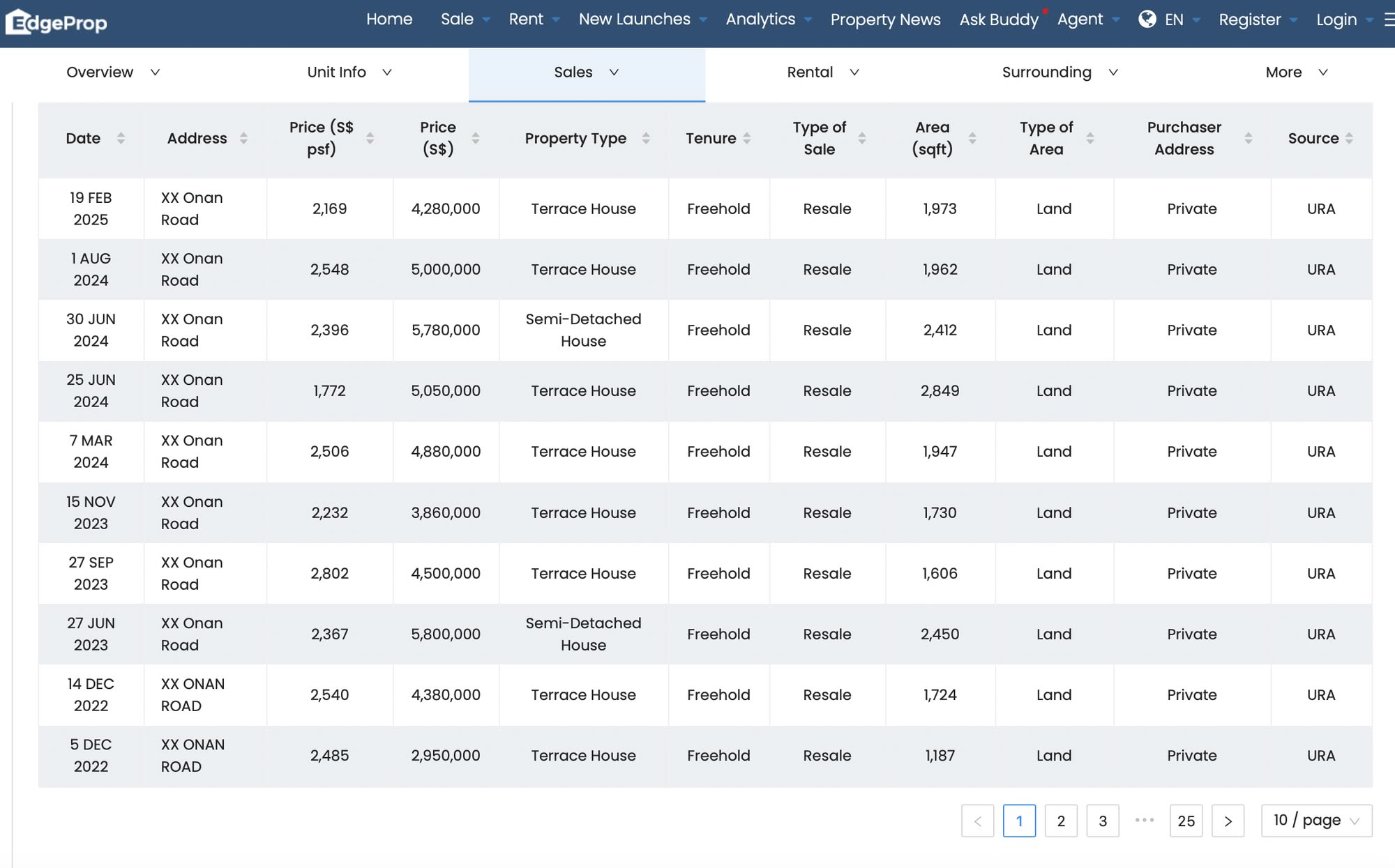Click area 1,606 cell
Image resolution: width=1395 pixels, height=868 pixels.
[x=940, y=573]
